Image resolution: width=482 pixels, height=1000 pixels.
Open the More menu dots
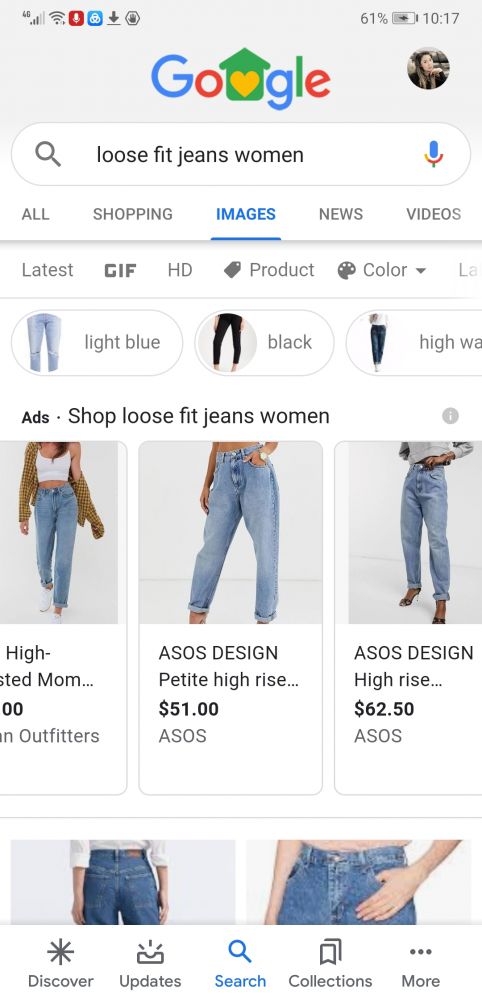421,952
